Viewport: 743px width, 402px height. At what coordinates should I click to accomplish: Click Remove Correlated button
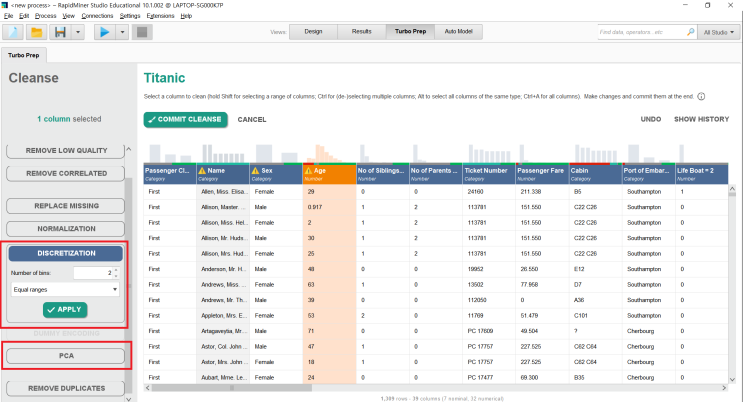(x=65, y=174)
